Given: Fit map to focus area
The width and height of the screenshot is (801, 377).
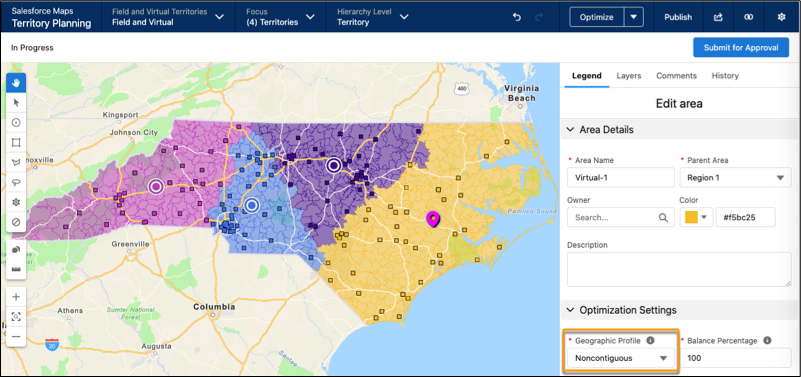Looking at the screenshot, I should 16,317.
